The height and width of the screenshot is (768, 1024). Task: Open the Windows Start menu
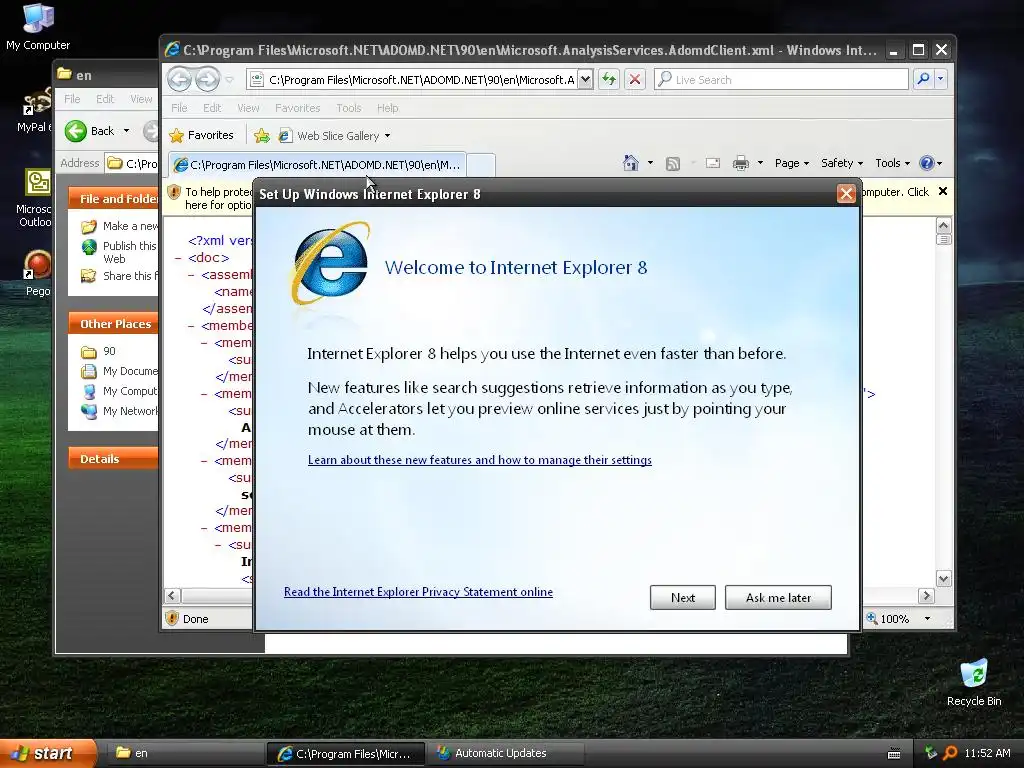[47, 753]
